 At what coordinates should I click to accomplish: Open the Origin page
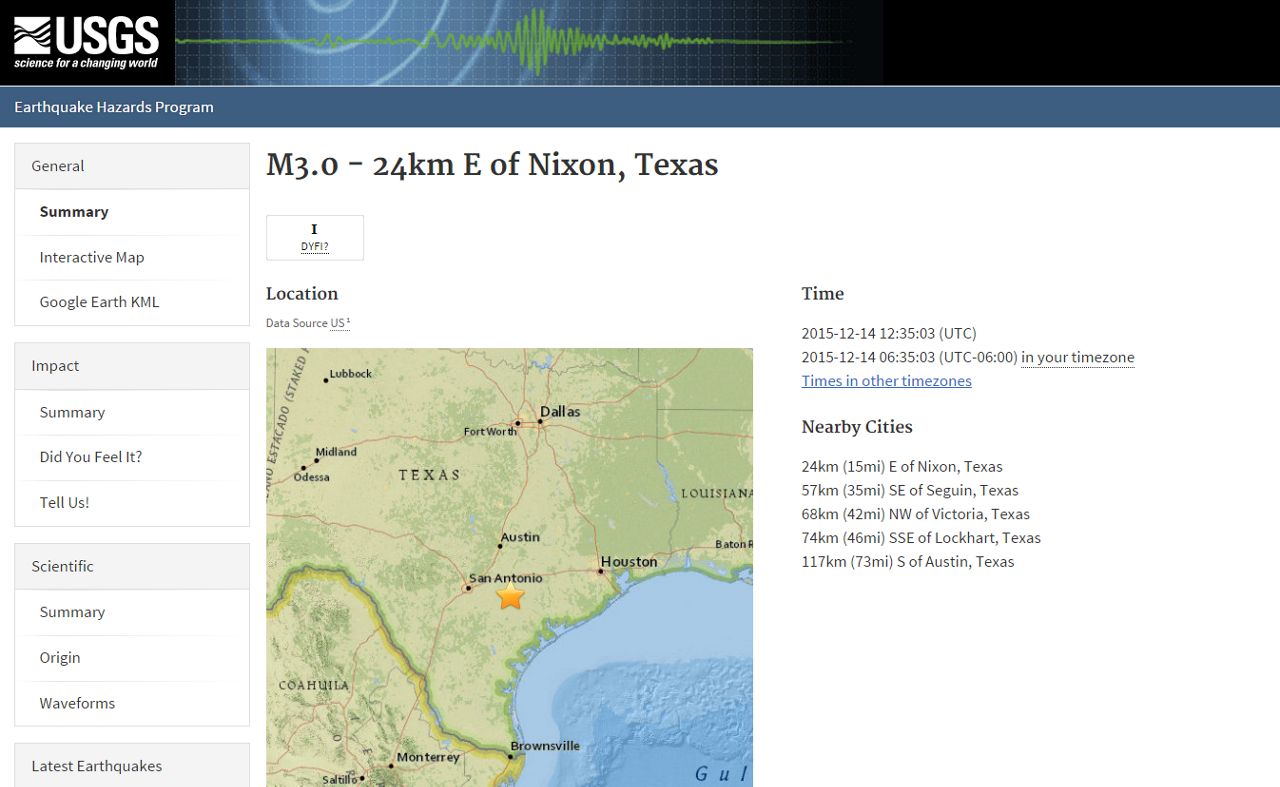pos(60,657)
